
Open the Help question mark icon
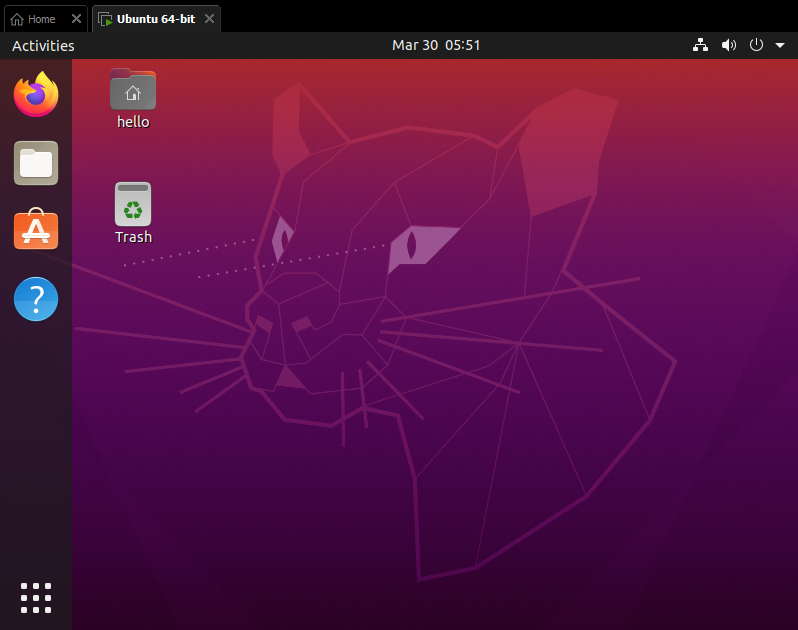(36, 299)
